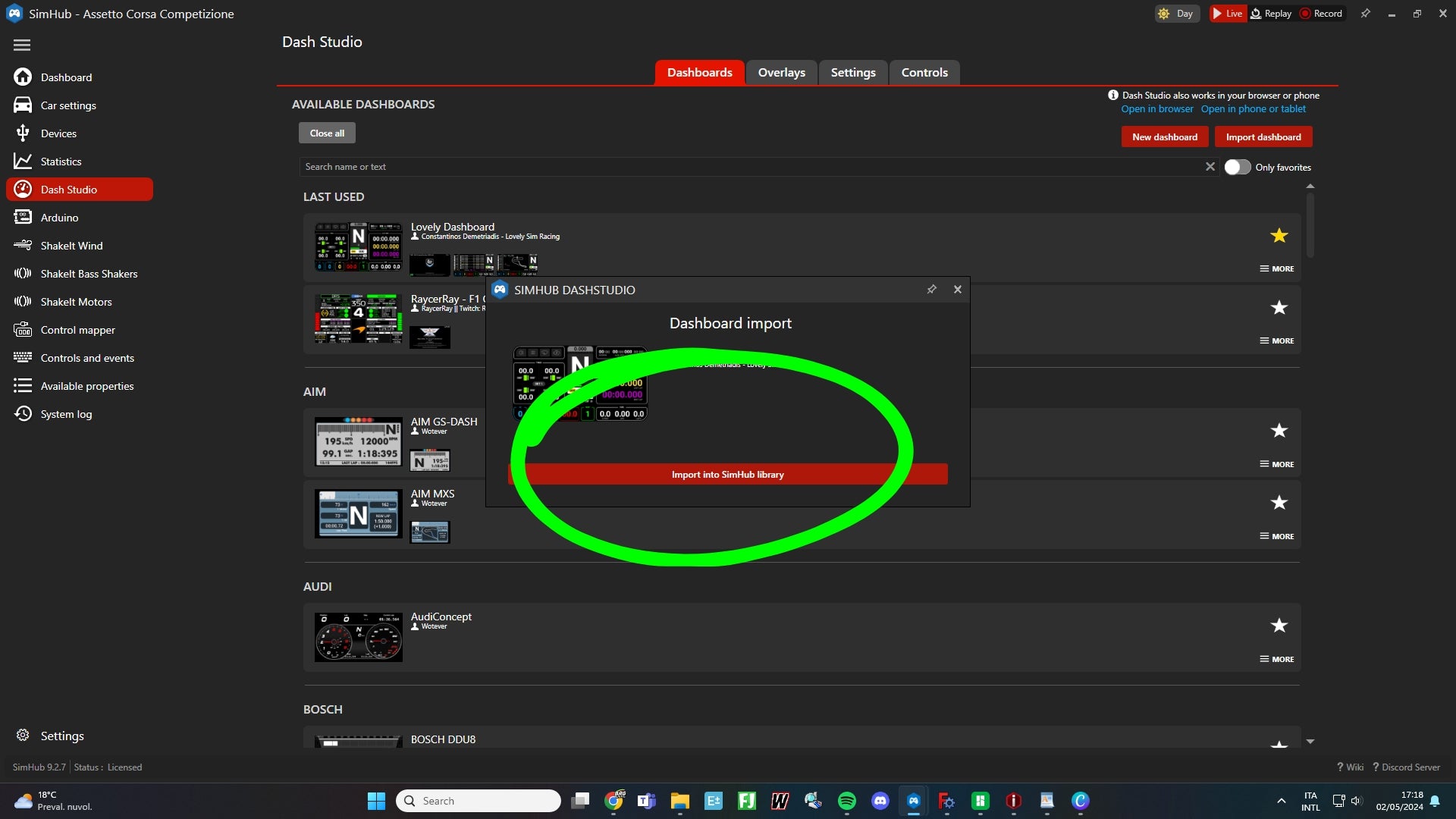Favorite the AIM GS-DASH dashboard
The image size is (1456, 819).
tap(1279, 431)
